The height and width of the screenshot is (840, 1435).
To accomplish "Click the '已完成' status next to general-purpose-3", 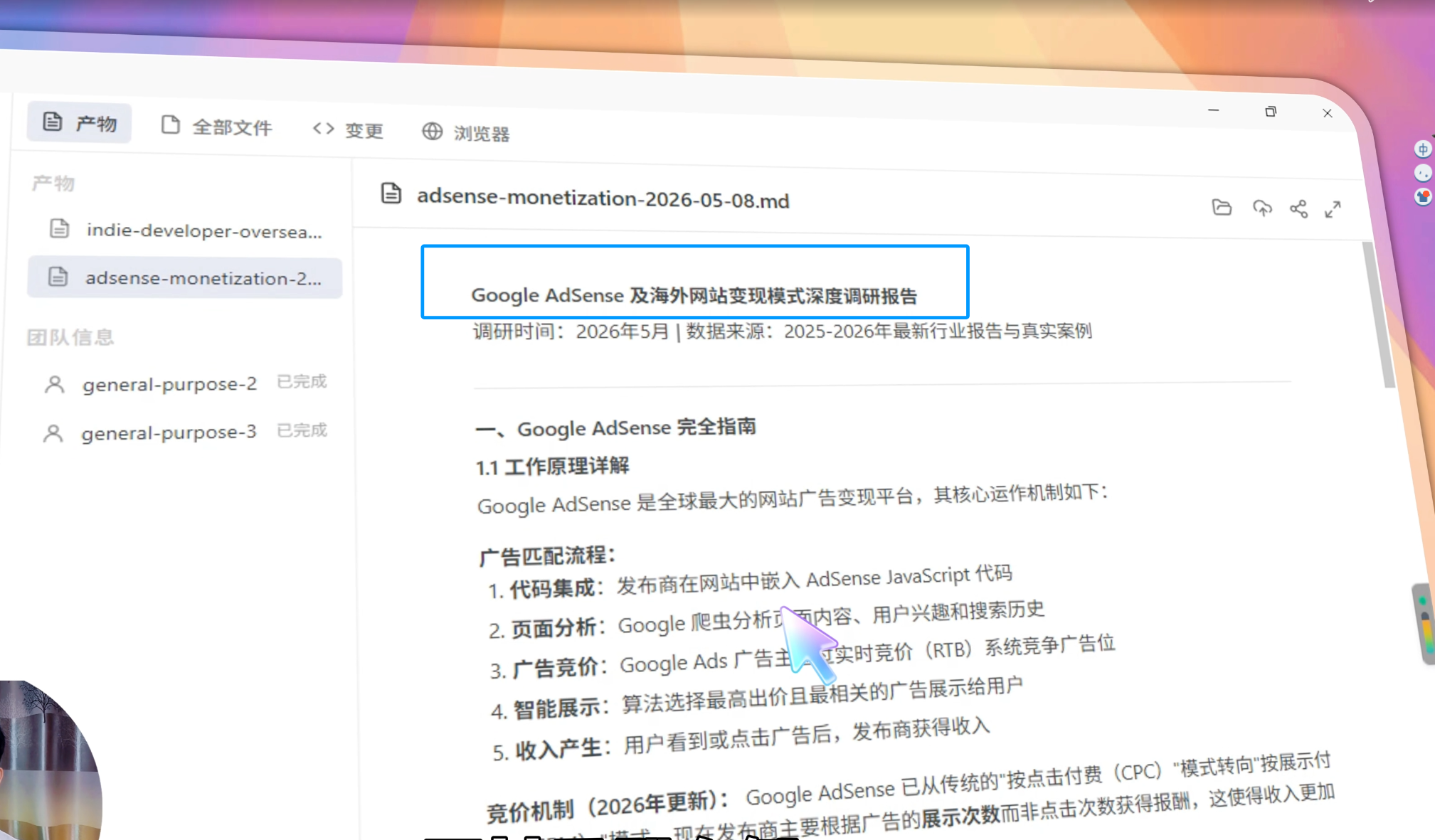I will point(302,430).
